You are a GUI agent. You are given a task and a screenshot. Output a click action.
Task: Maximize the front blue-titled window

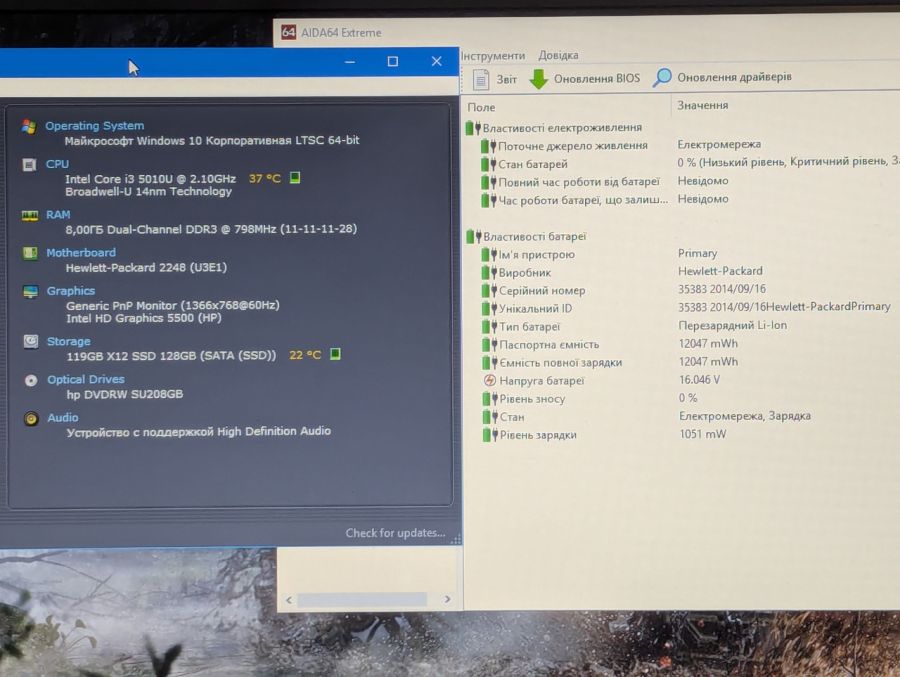click(393, 61)
